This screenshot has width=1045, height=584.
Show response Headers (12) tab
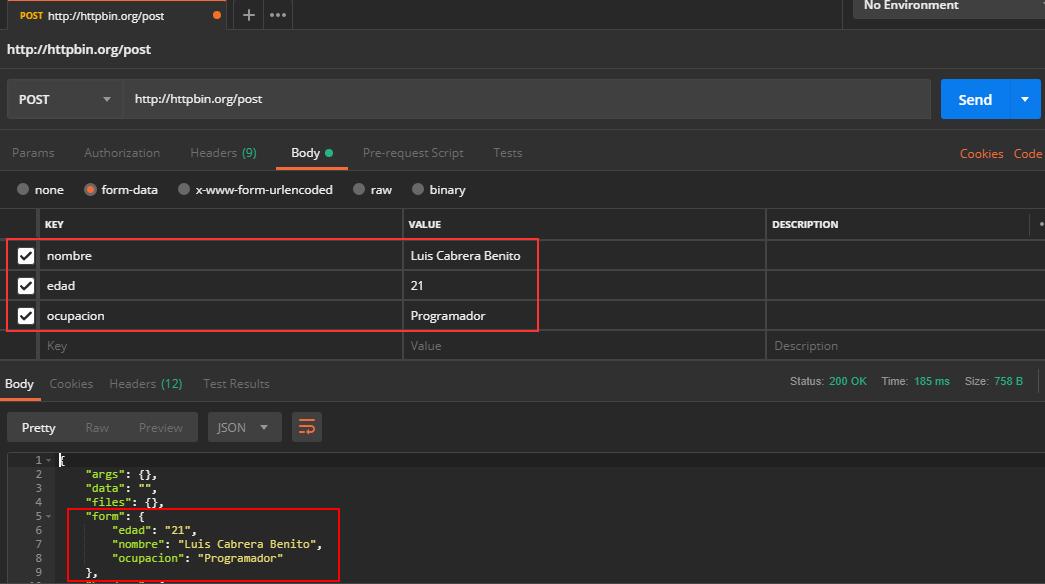[146, 384]
